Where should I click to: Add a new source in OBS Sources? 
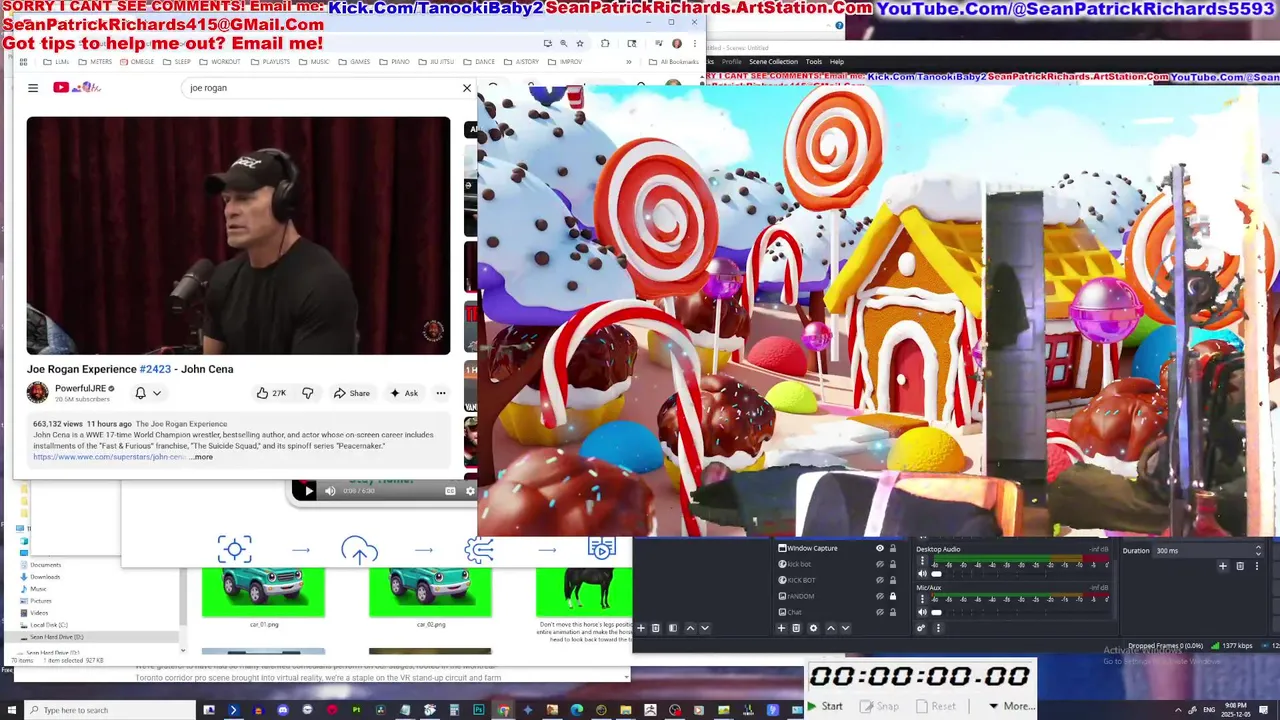[x=781, y=628]
